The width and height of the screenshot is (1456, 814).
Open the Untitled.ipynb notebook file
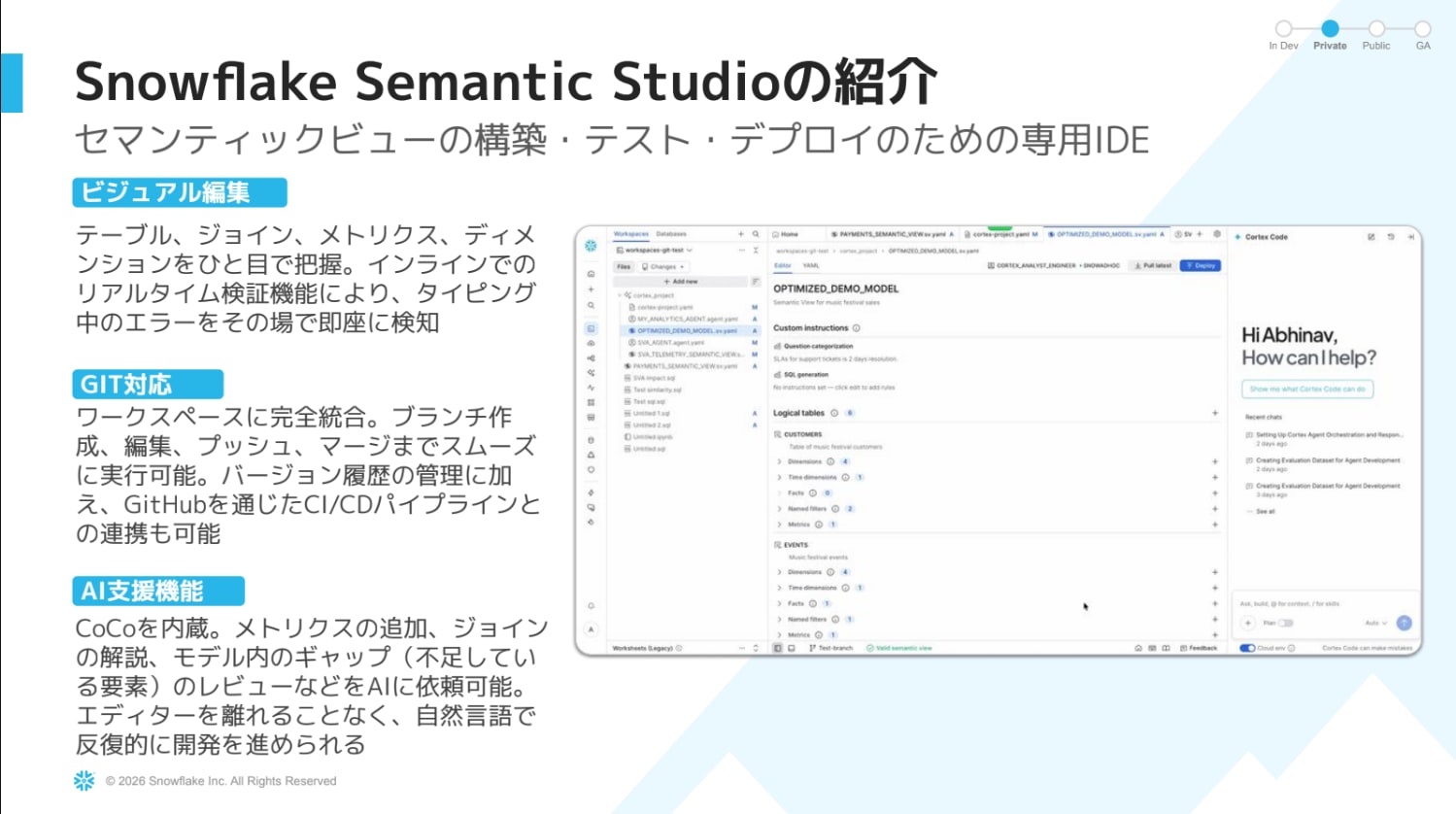point(648,437)
